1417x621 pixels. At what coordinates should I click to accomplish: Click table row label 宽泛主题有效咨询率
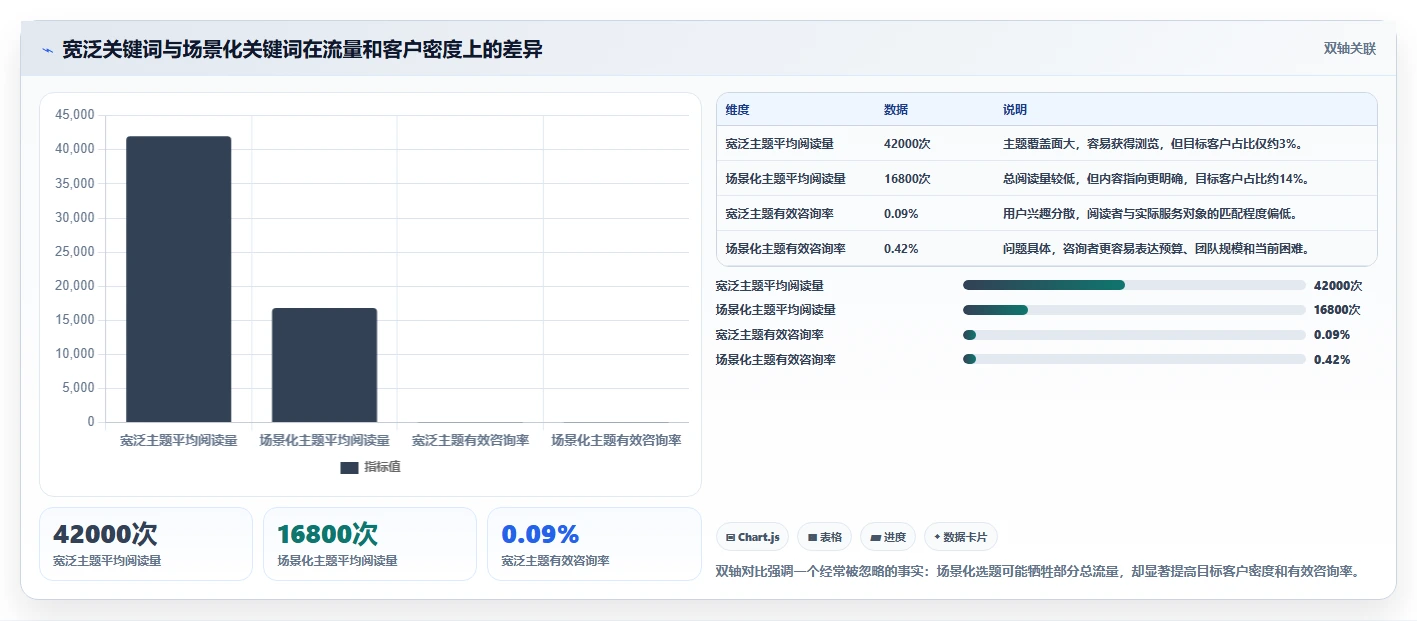pyautogui.click(x=780, y=214)
